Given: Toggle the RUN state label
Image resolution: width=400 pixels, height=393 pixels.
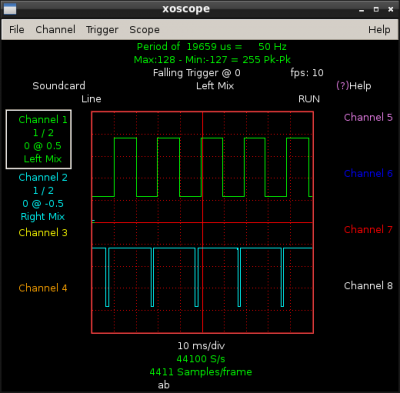Looking at the screenshot, I should point(309,99).
